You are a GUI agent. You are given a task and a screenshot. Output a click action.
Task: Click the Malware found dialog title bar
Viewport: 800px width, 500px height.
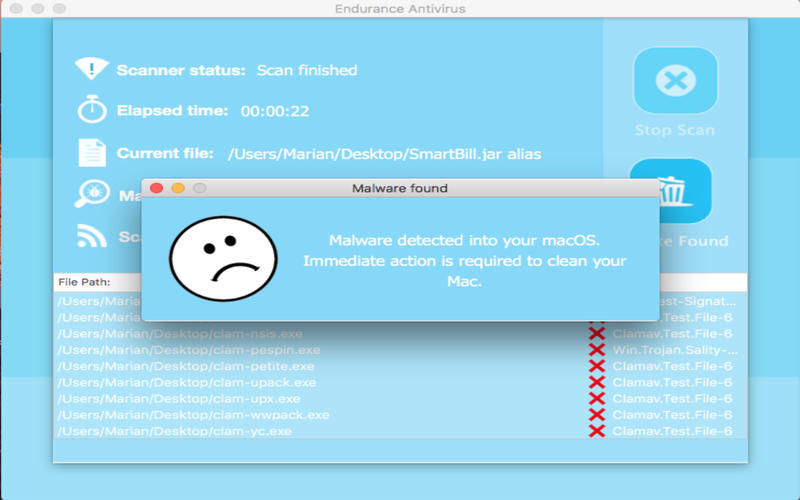point(400,188)
